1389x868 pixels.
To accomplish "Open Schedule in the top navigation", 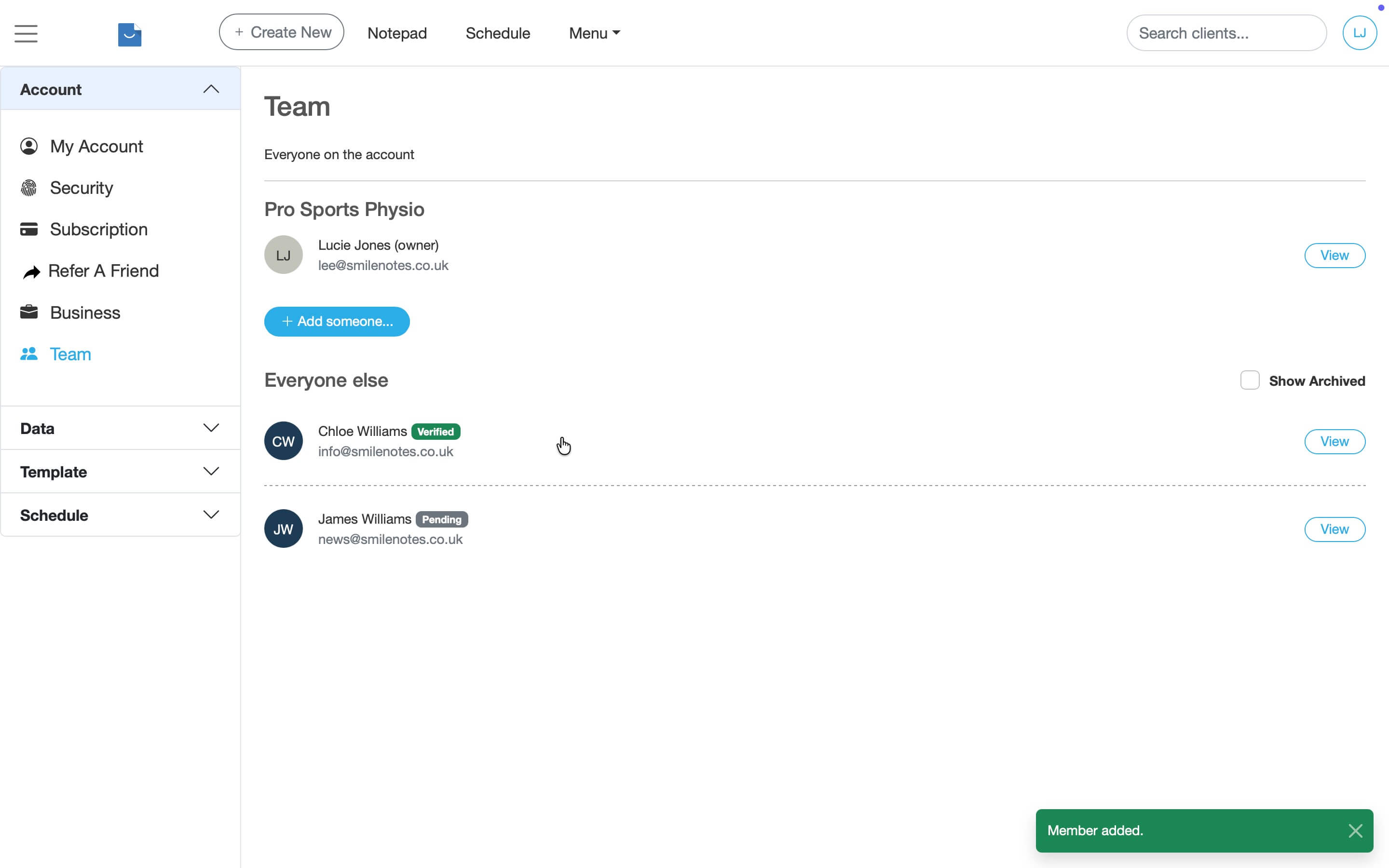I will [x=498, y=33].
